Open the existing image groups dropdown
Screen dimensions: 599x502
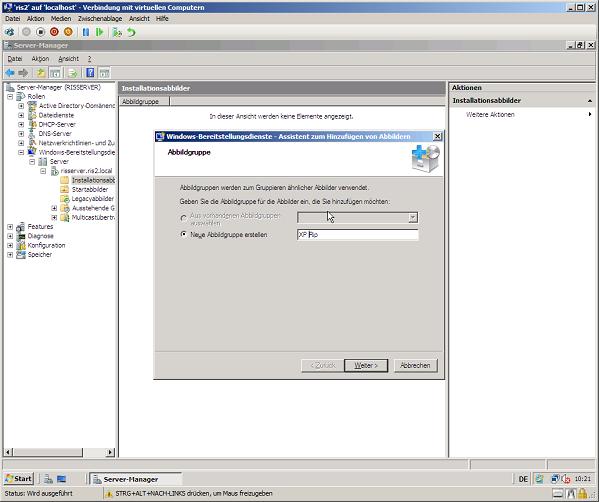coord(413,218)
